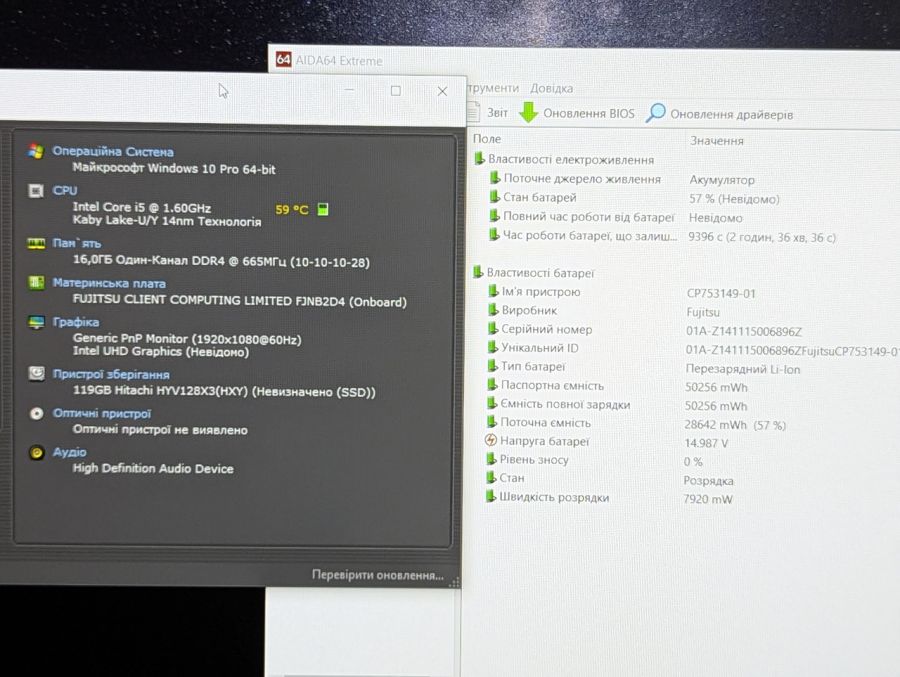
Task: Maximize the system summary window
Action: coord(395,91)
